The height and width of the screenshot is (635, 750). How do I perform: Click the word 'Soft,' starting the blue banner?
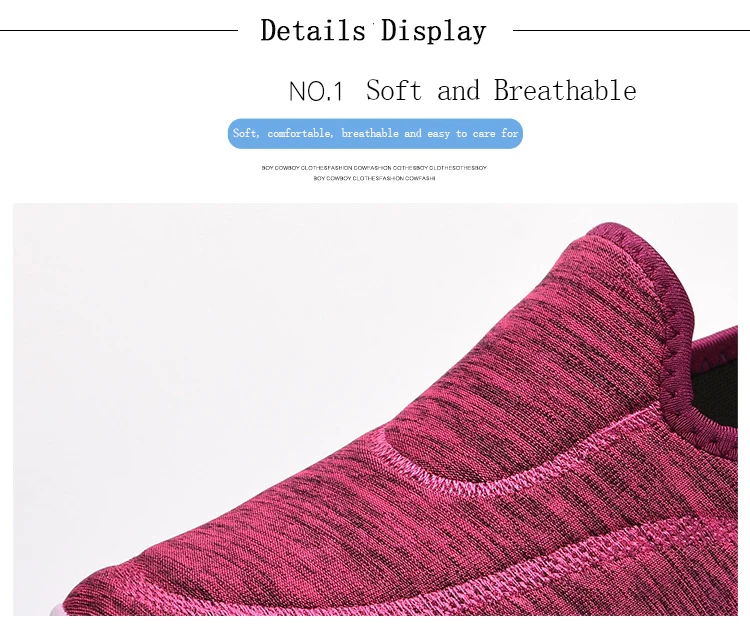point(246,133)
